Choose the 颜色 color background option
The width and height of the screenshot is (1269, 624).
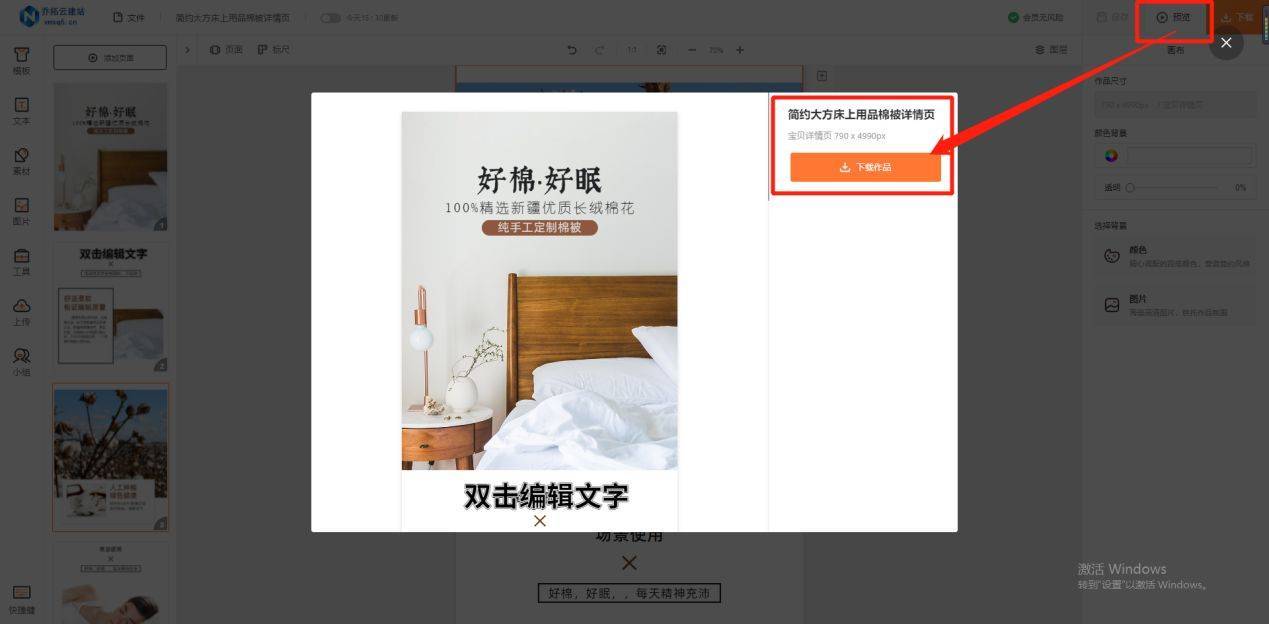tap(1175, 256)
